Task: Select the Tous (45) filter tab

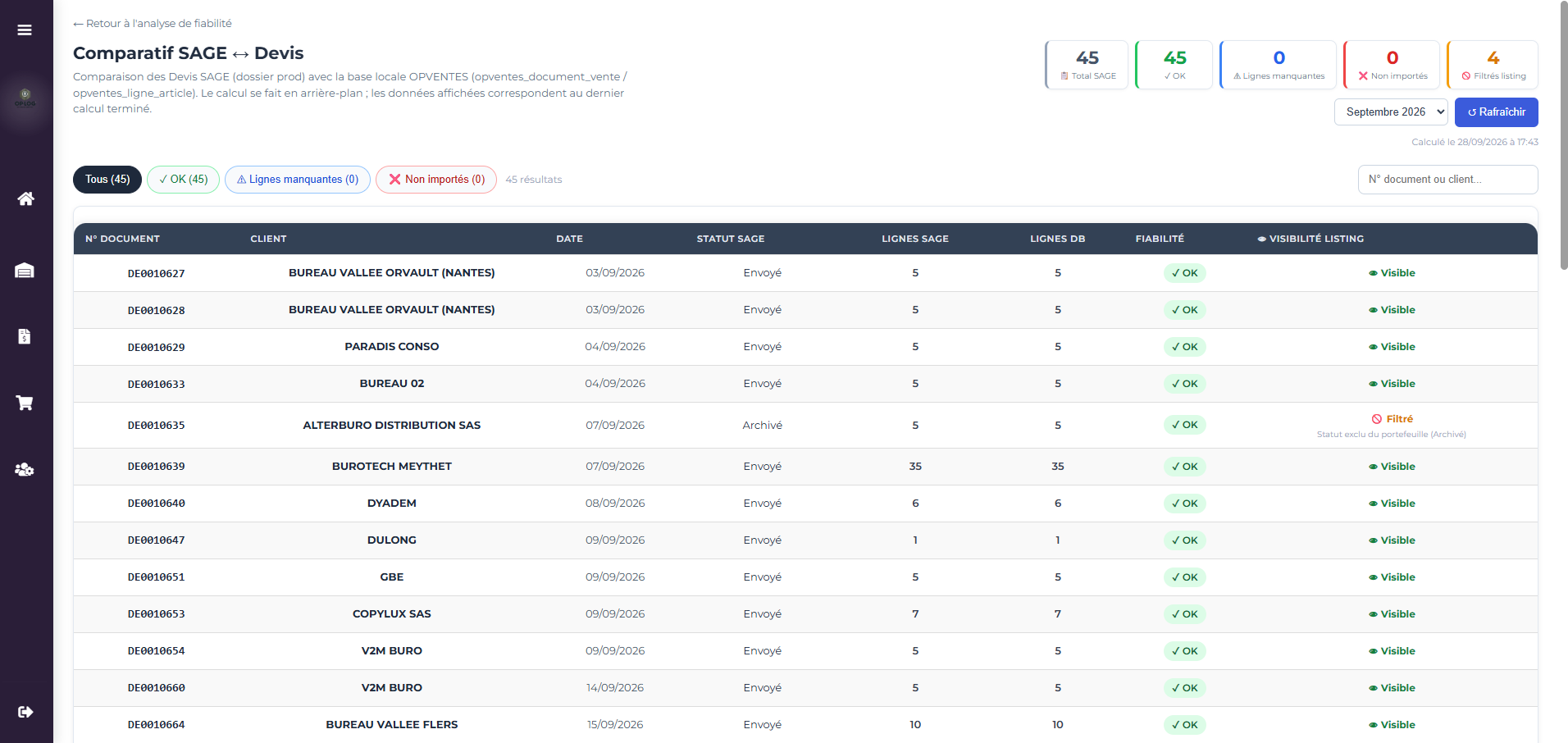Action: pyautogui.click(x=107, y=180)
